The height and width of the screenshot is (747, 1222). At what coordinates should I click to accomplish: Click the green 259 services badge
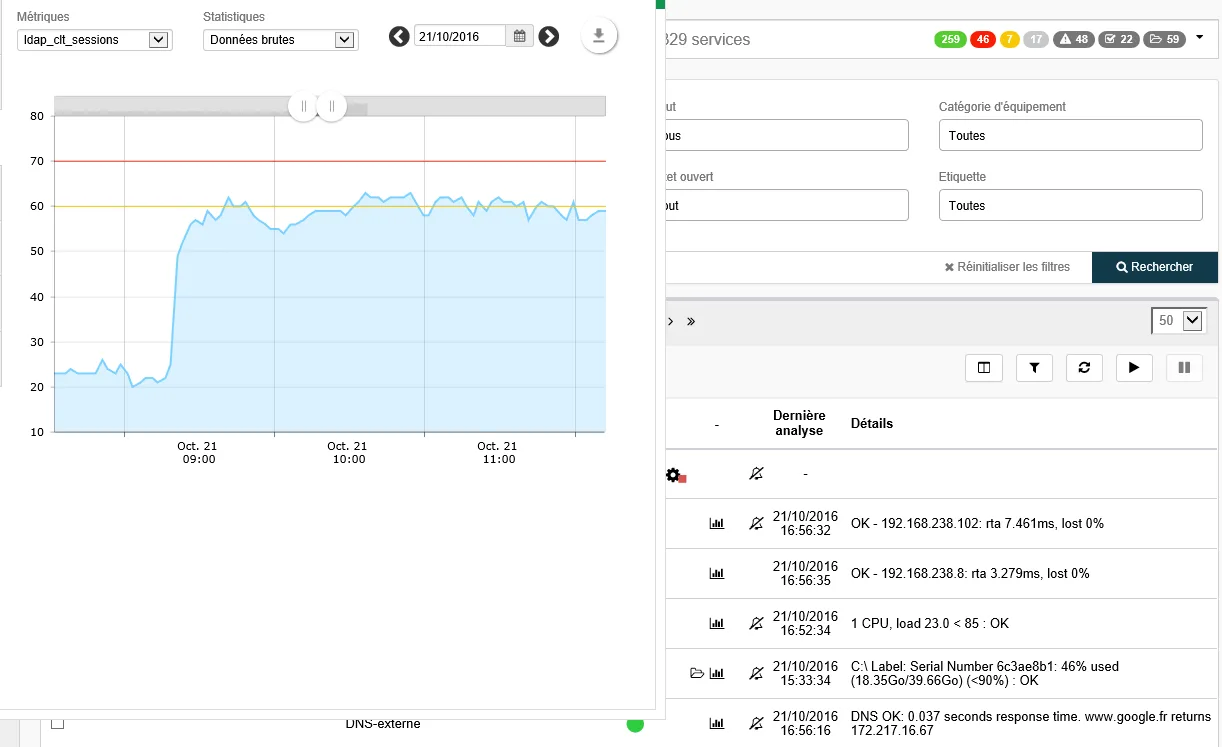(x=950, y=40)
